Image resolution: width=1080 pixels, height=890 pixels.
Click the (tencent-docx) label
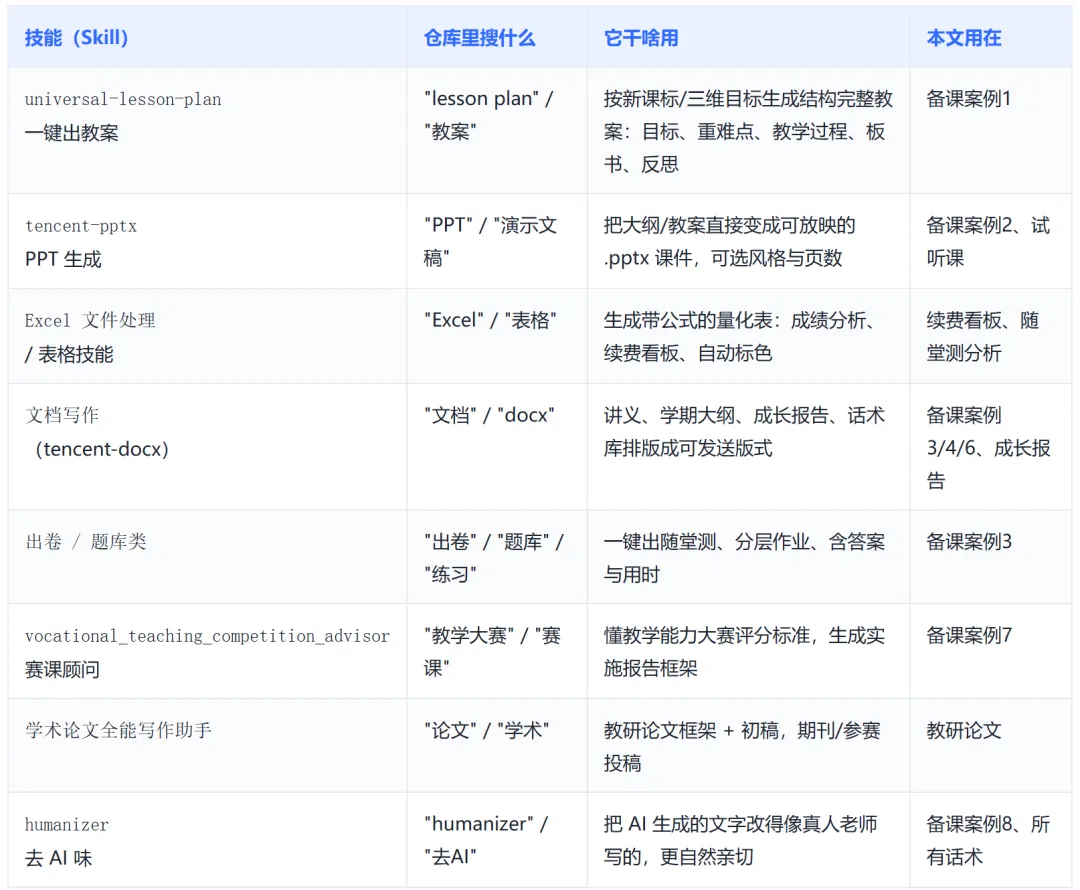[101, 449]
